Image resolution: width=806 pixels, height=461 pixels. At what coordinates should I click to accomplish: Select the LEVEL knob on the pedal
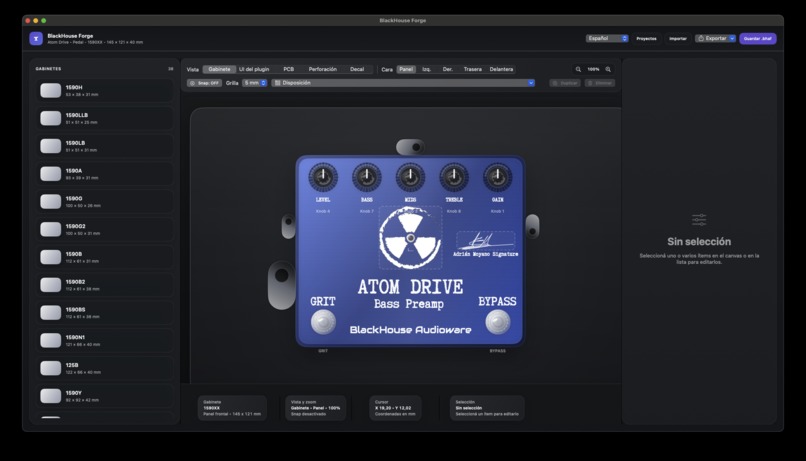323,177
